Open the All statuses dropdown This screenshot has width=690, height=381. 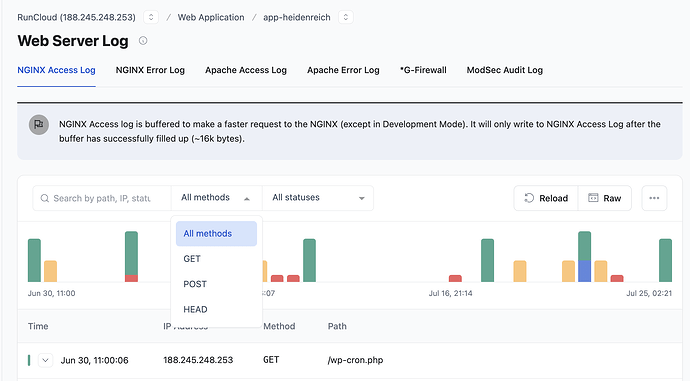318,198
